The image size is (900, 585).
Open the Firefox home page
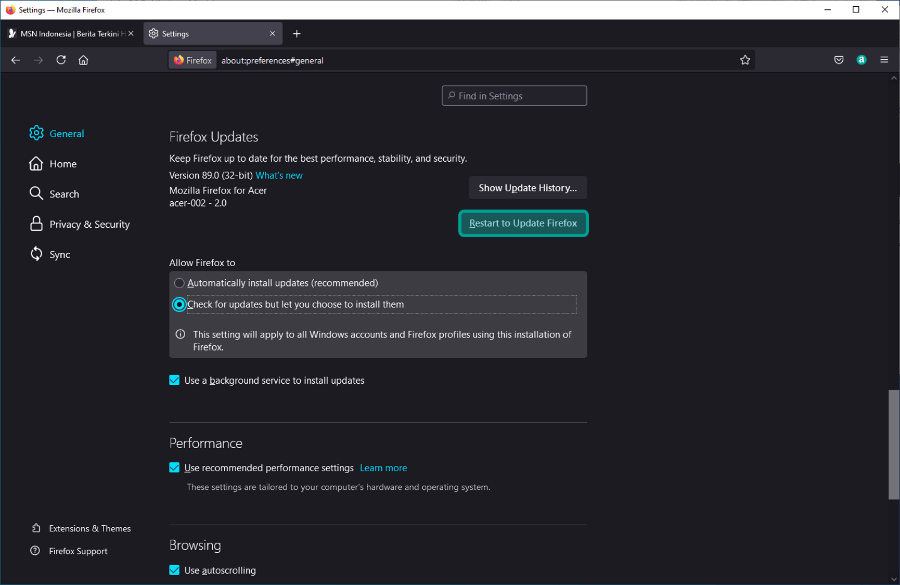pyautogui.click(x=83, y=60)
